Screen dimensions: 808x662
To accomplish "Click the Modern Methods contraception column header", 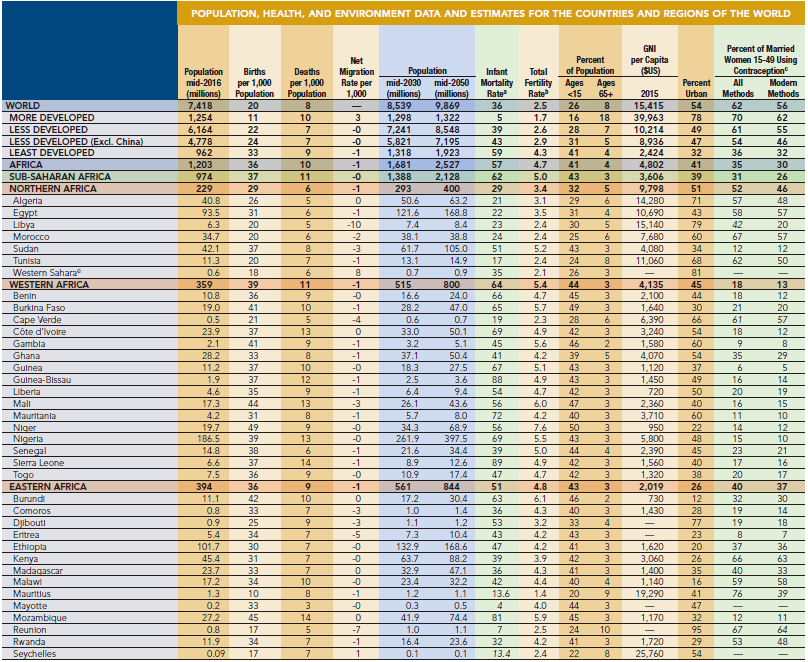I will 782,87.
